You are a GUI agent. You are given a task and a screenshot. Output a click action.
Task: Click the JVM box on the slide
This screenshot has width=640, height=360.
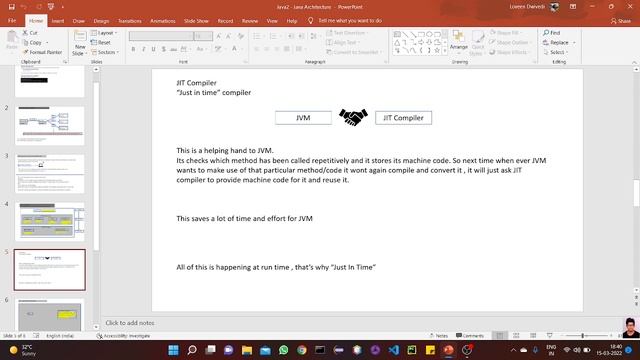(303, 118)
